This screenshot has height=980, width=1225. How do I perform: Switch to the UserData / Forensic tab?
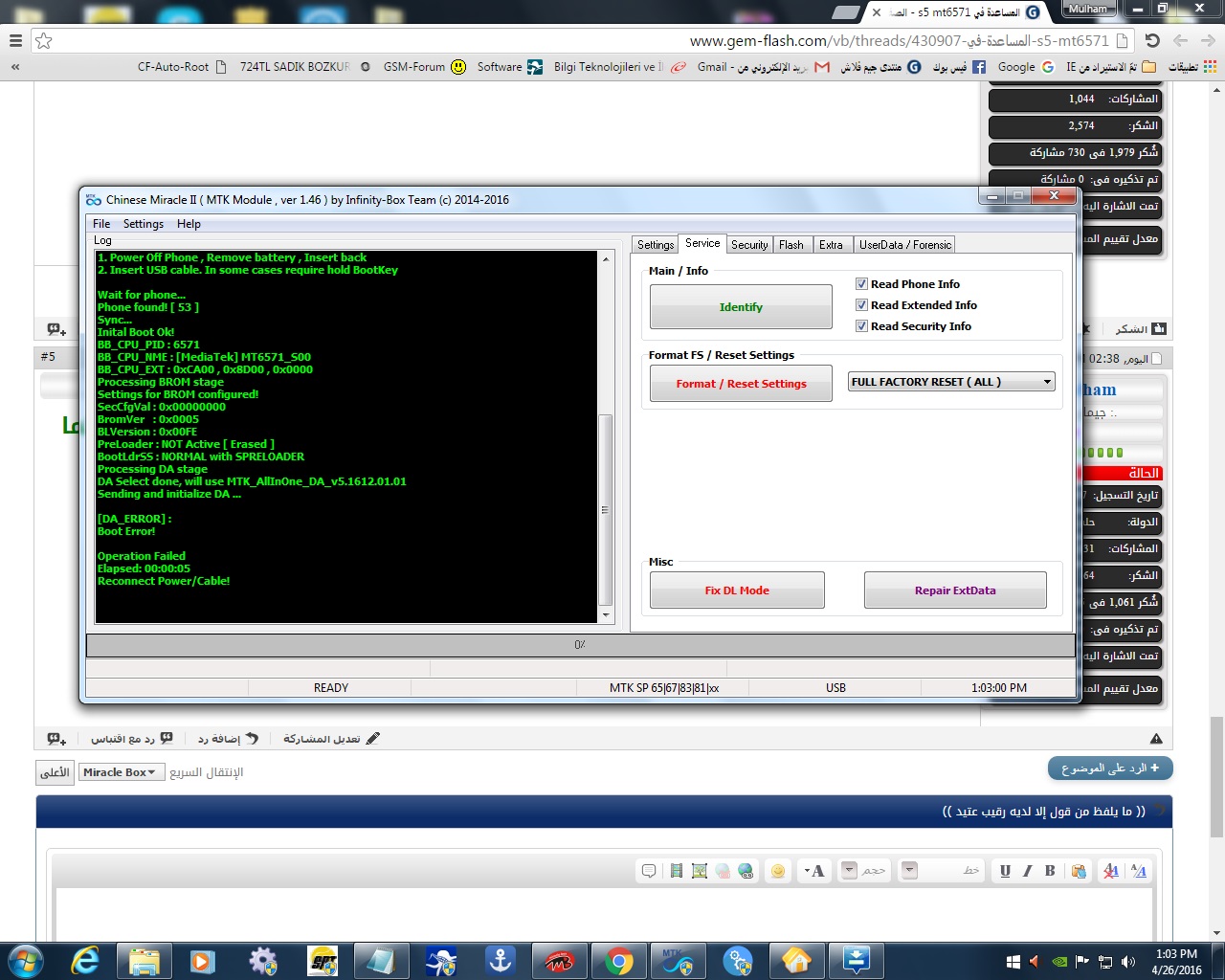[x=905, y=245]
